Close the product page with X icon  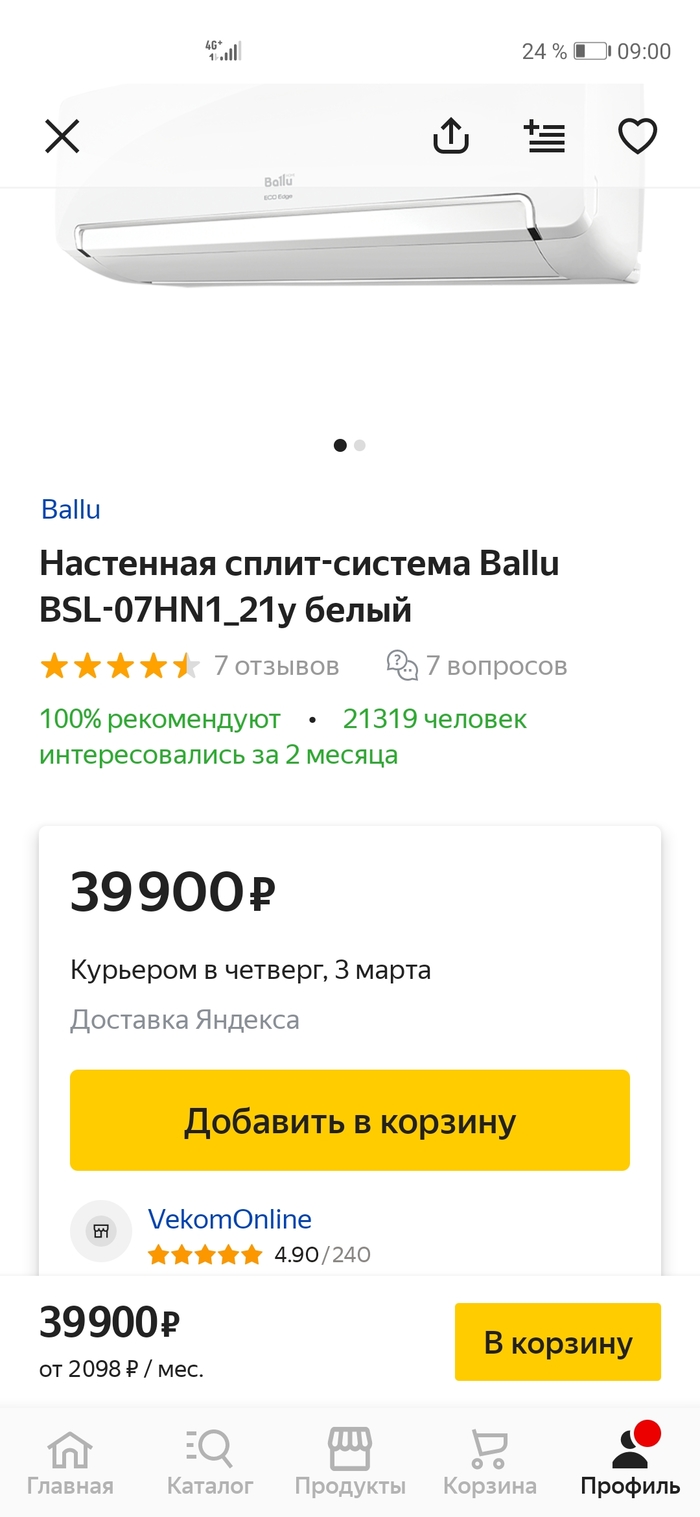[62, 136]
